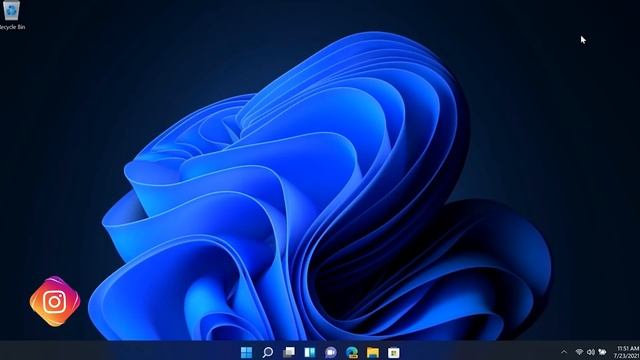Open the Widgets panel
Screen dimensions: 640x360
click(x=310, y=352)
